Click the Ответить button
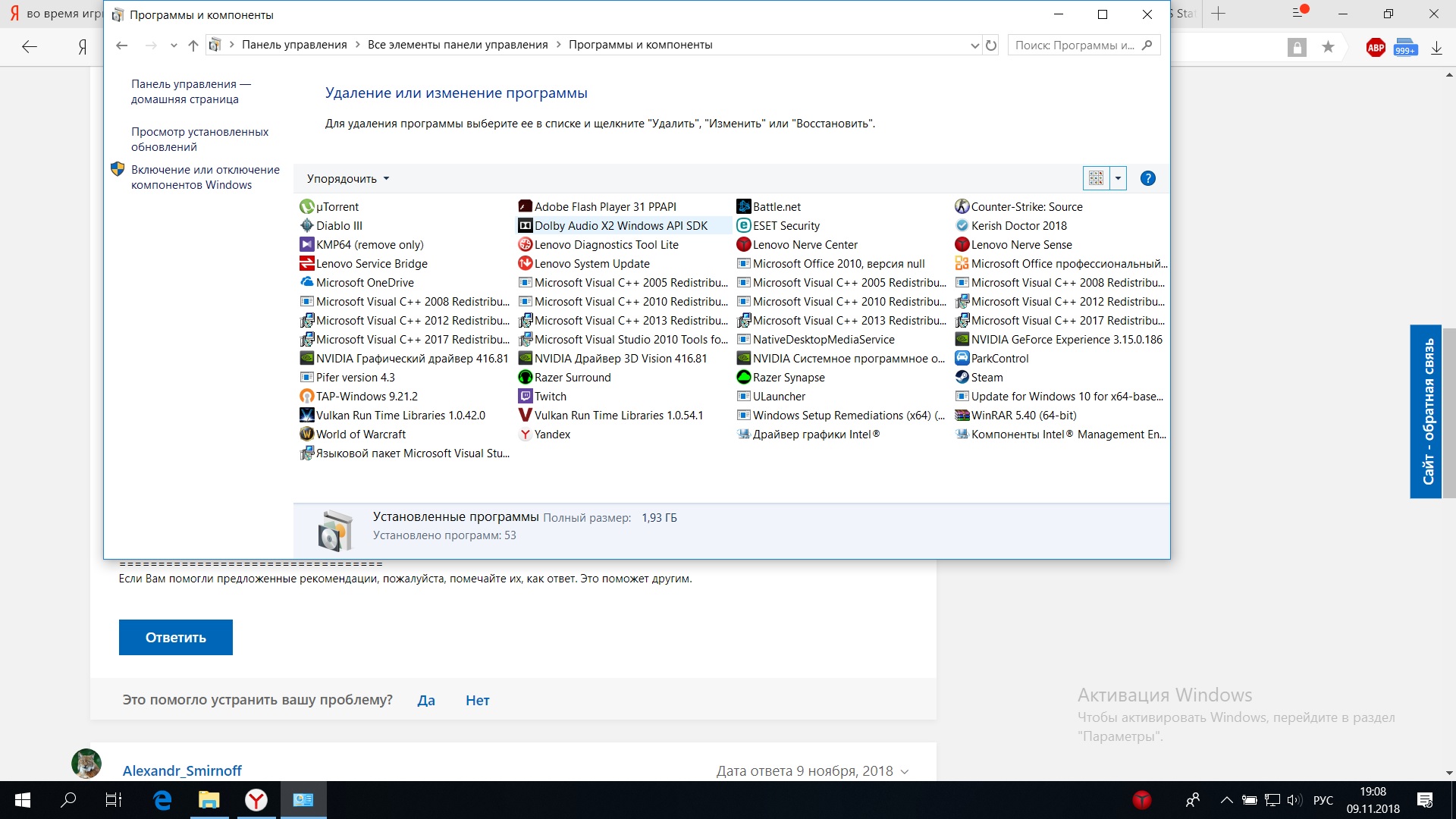Viewport: 1456px width, 819px height. tap(176, 638)
